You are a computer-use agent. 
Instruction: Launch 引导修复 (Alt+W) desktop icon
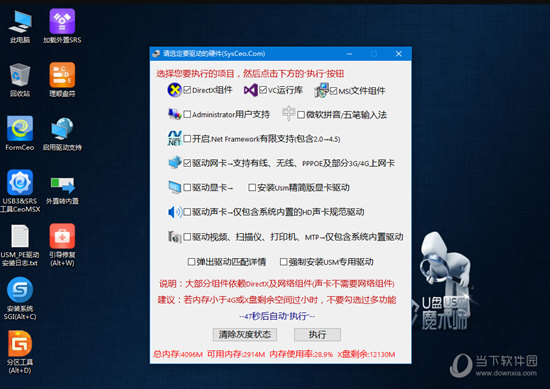(x=62, y=245)
